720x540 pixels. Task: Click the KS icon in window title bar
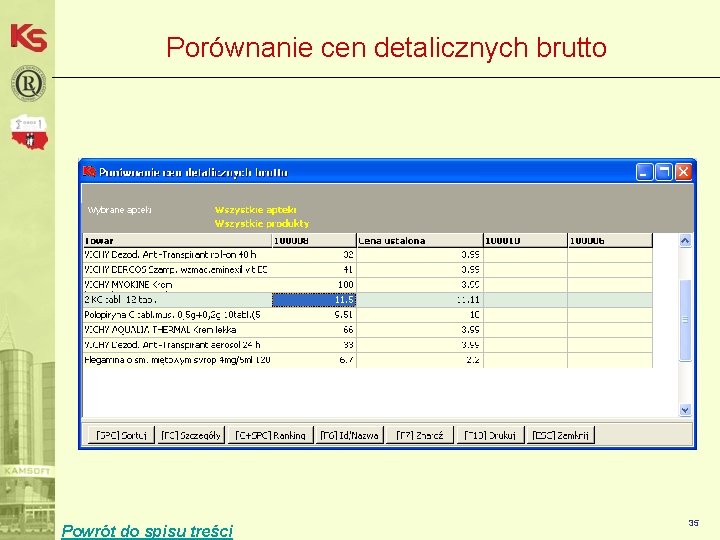click(89, 172)
